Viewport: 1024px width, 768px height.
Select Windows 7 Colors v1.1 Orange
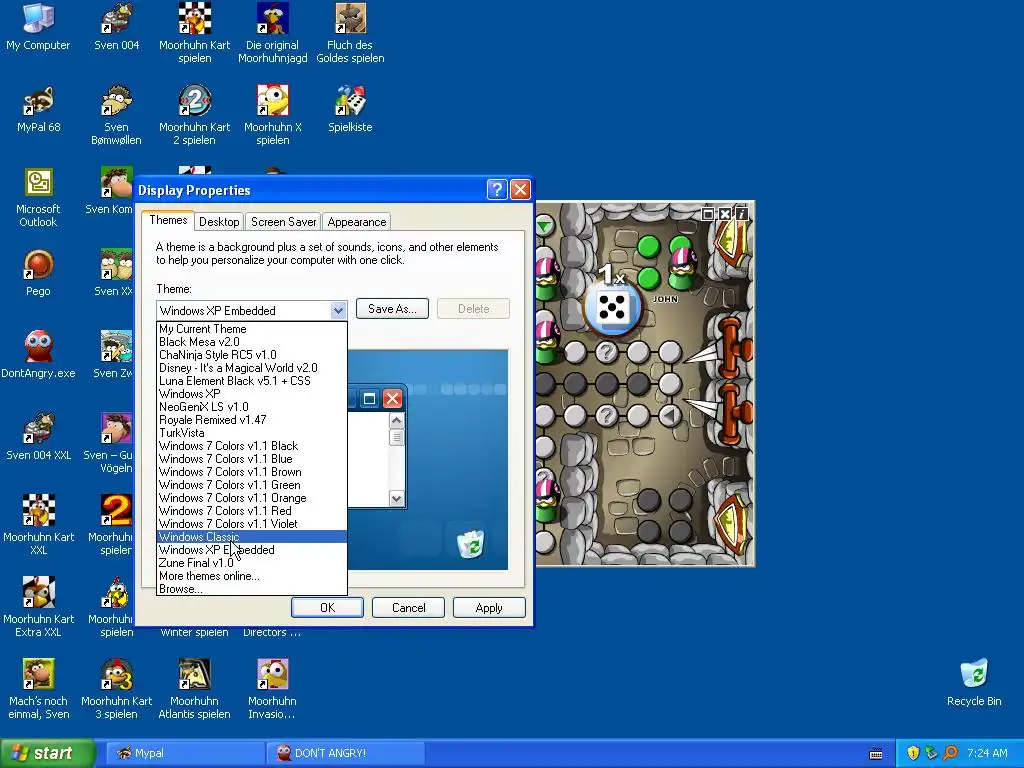[252, 498]
